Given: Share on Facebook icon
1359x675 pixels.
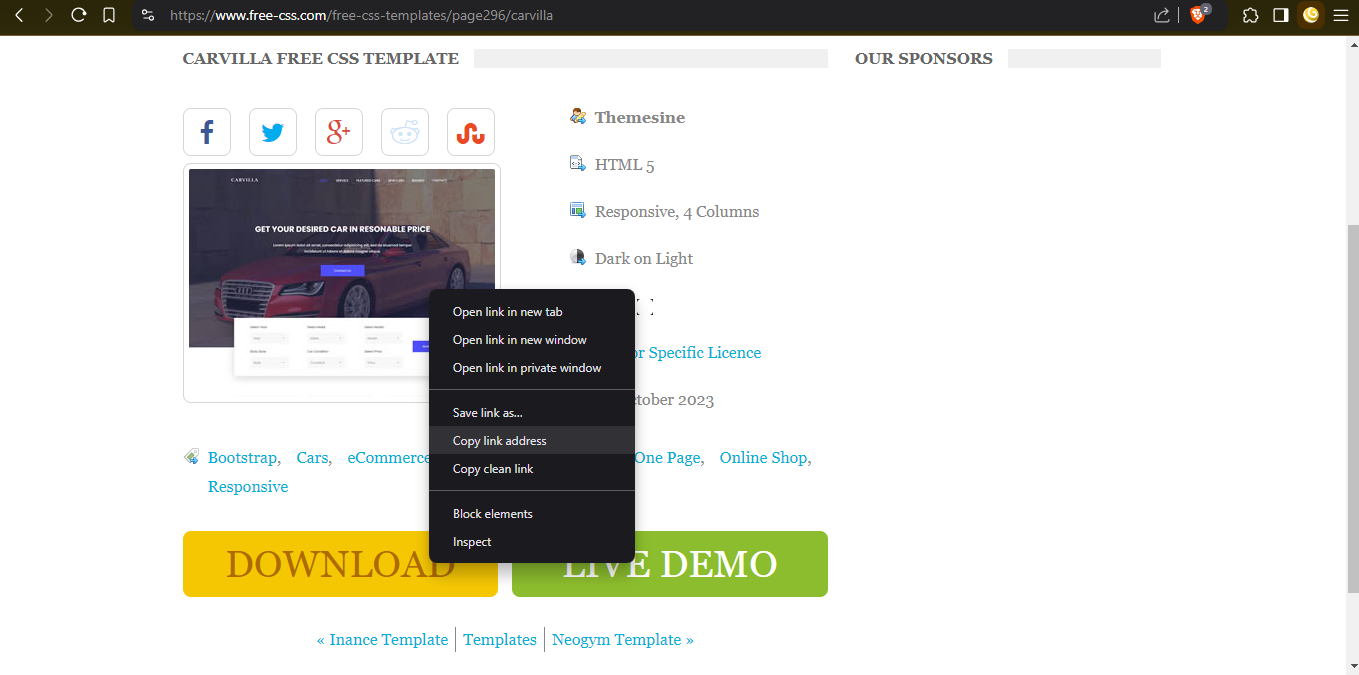Looking at the screenshot, I should coord(207,132).
